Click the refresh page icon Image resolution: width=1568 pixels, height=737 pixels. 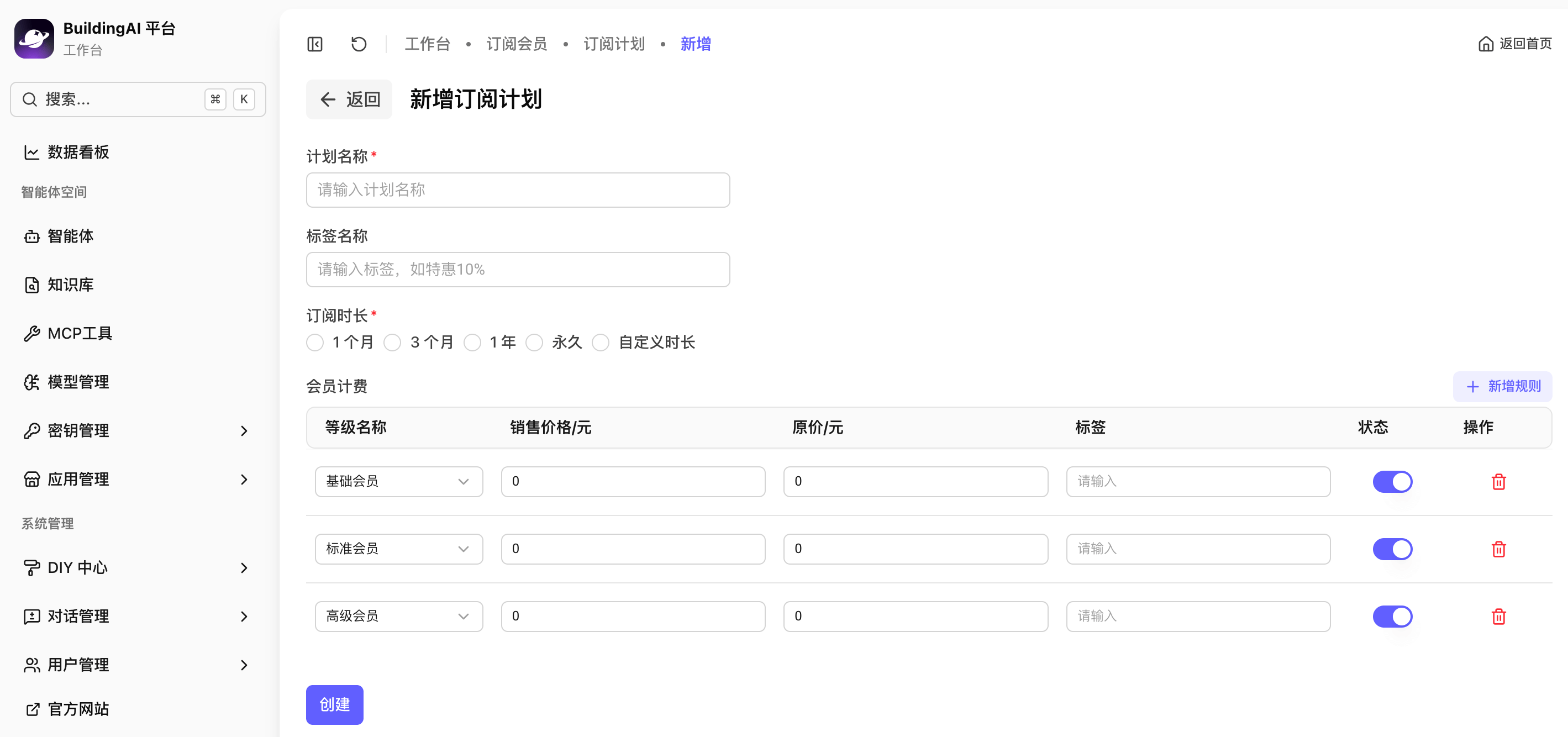pyautogui.click(x=359, y=44)
